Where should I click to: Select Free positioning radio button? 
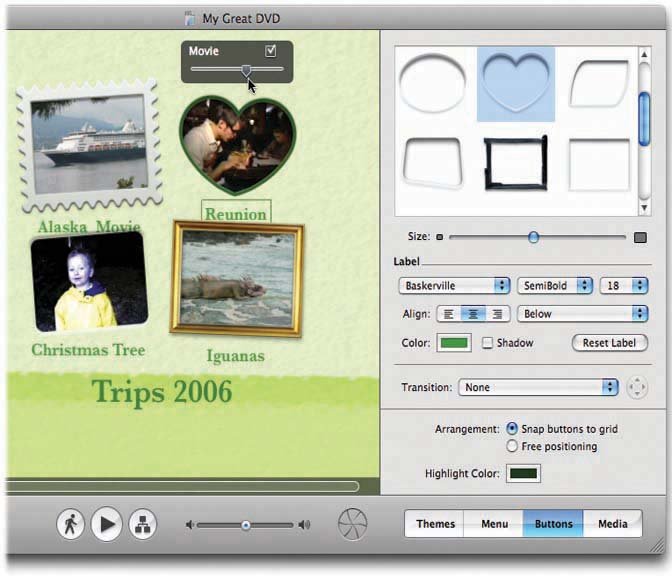pos(513,446)
